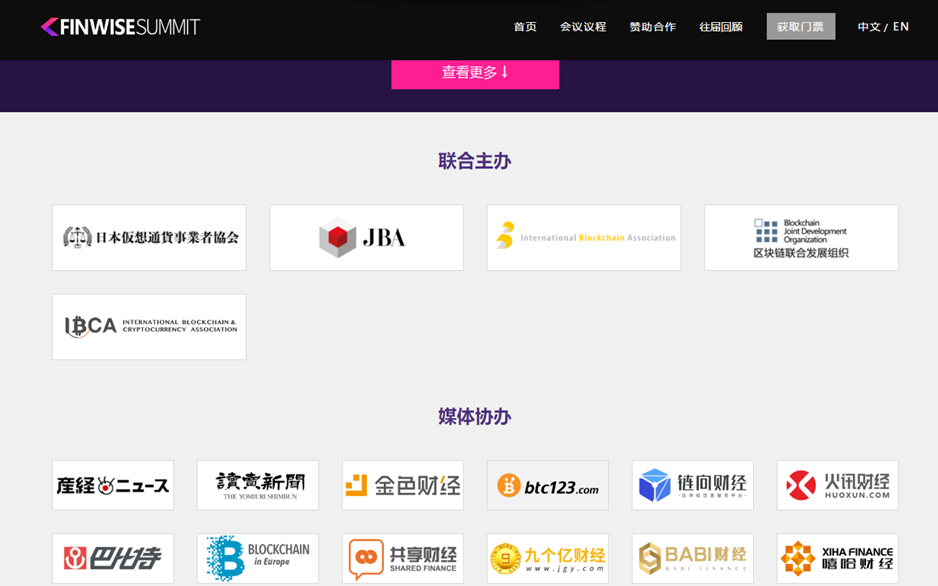
Task: Click the BABI财经 logo
Action: pos(693,558)
